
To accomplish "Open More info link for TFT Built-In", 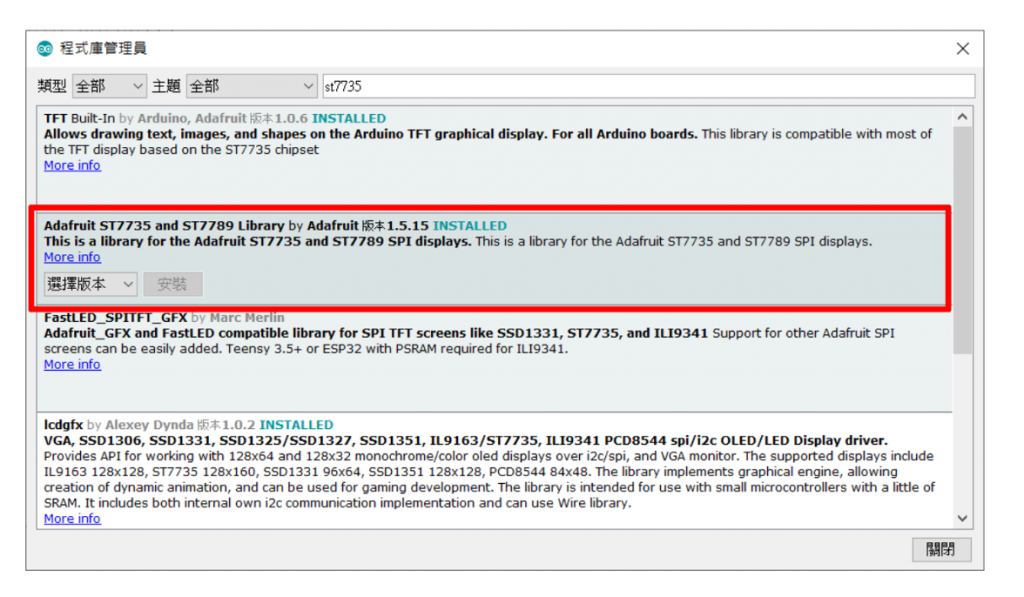I will (72, 165).
